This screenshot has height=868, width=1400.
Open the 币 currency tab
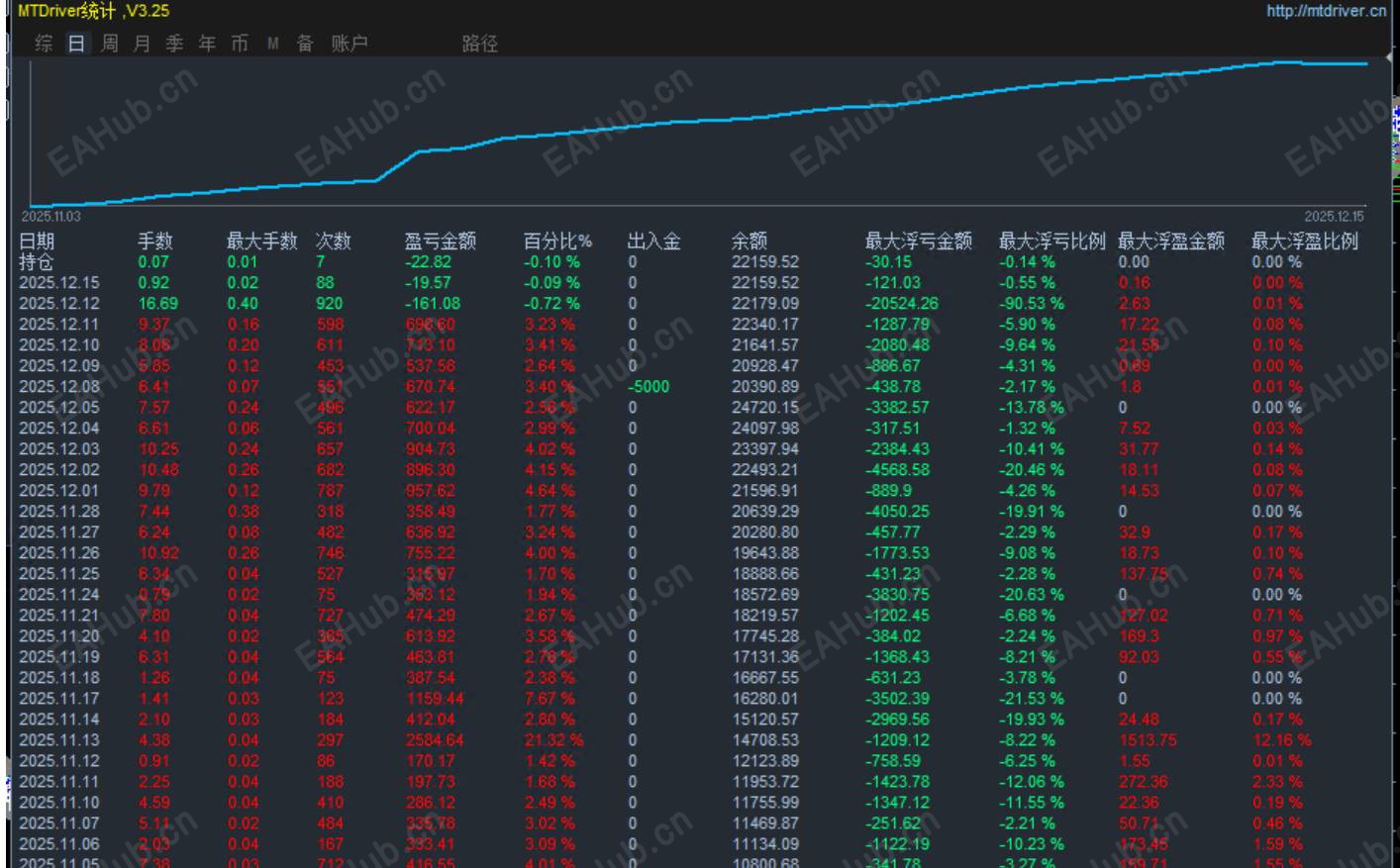240,44
